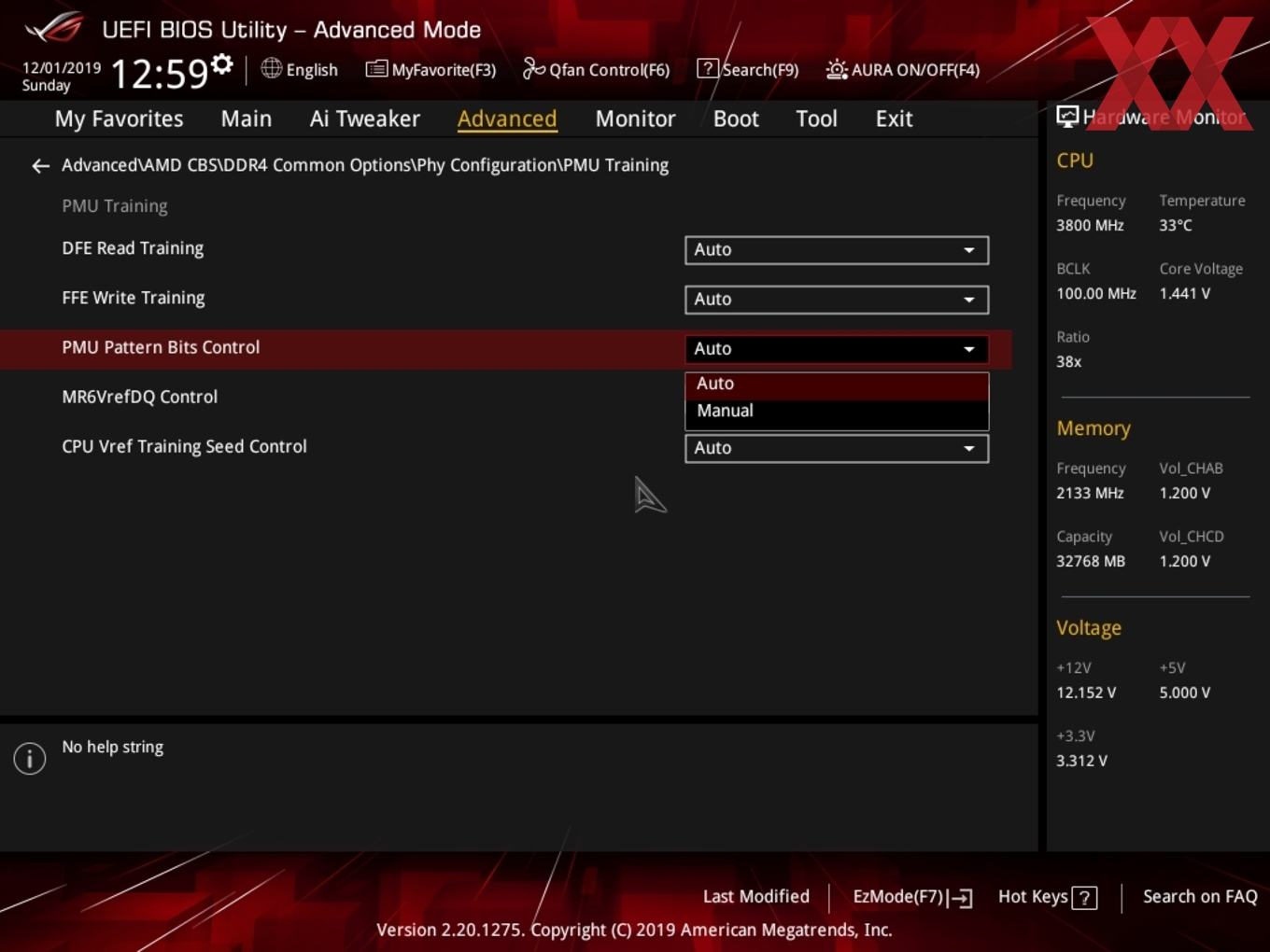Switch to the Boot tab
The image size is (1270, 952).
pyautogui.click(x=736, y=119)
